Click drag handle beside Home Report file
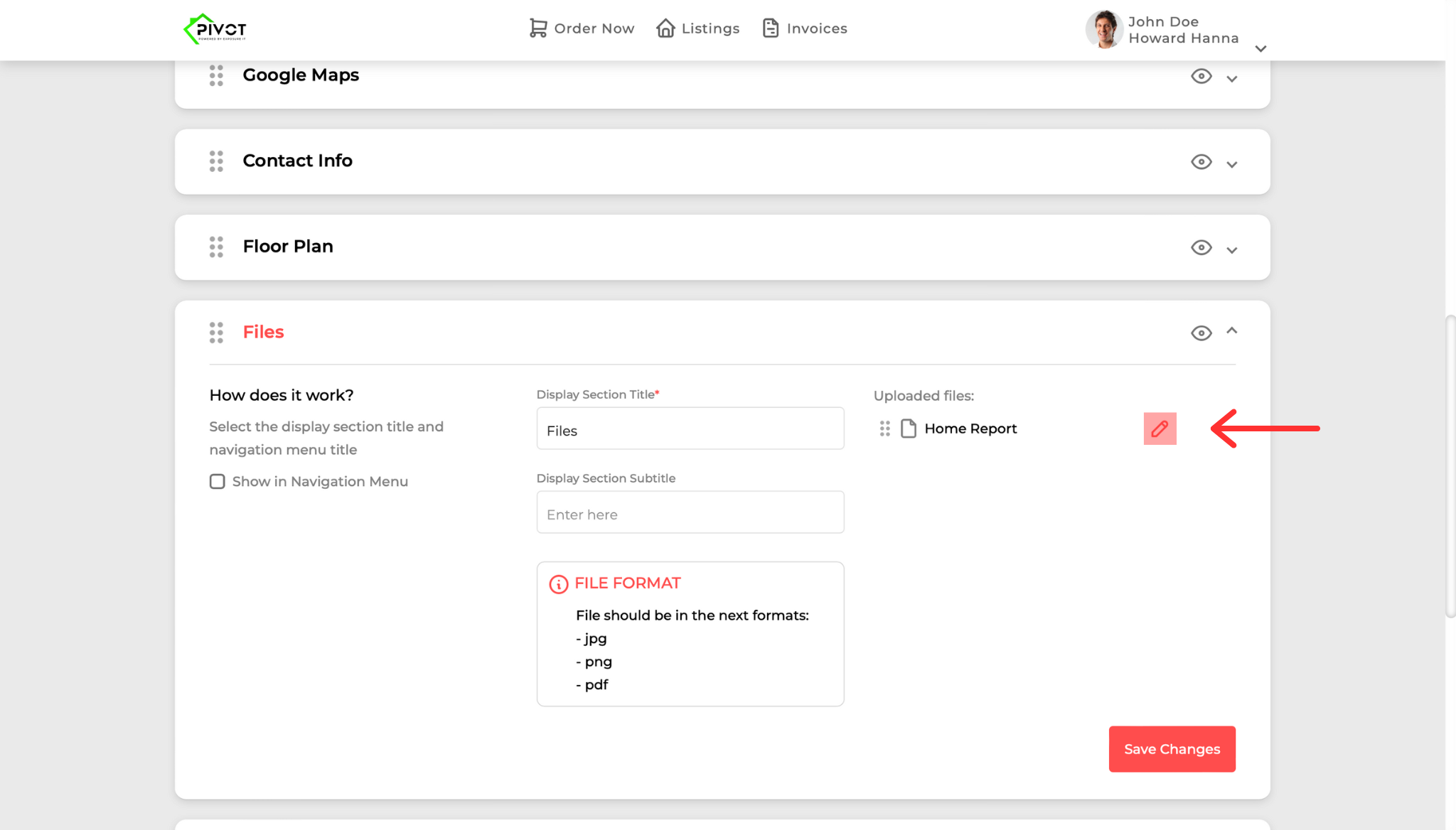Screen dimensions: 1456x830 pos(884,429)
